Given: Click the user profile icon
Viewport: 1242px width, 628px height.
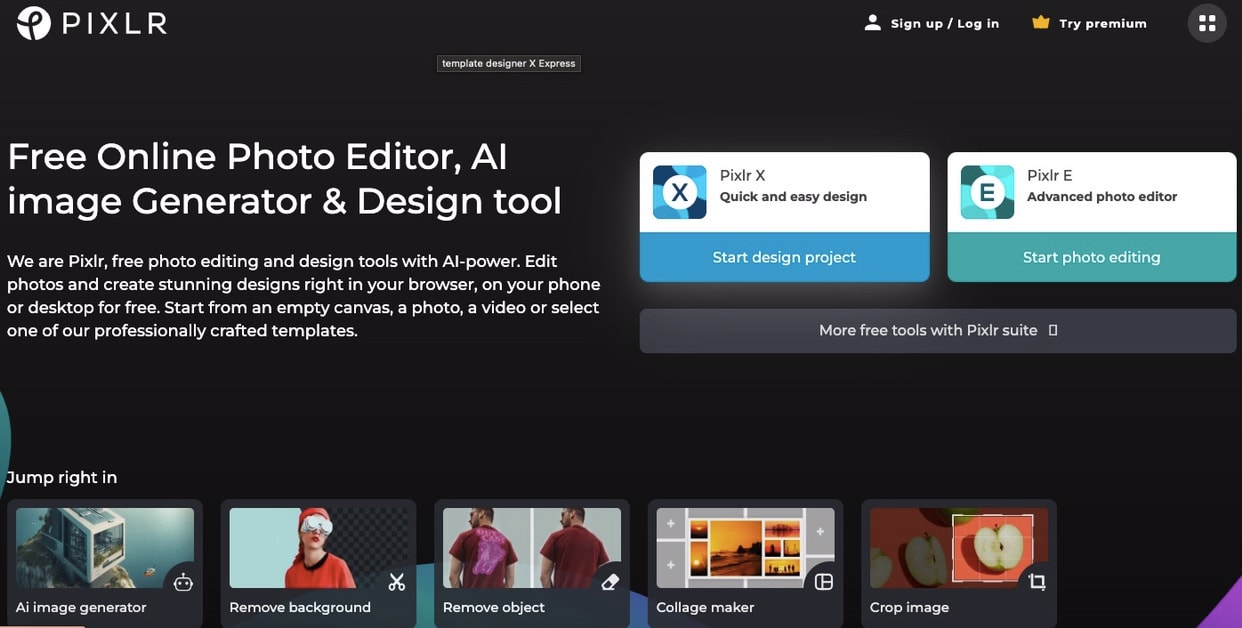Looking at the screenshot, I should pos(872,23).
